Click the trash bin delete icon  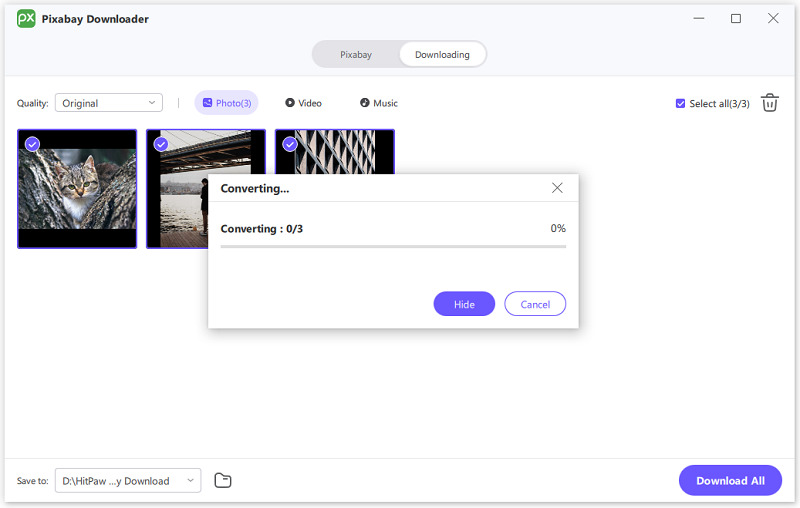tap(769, 103)
